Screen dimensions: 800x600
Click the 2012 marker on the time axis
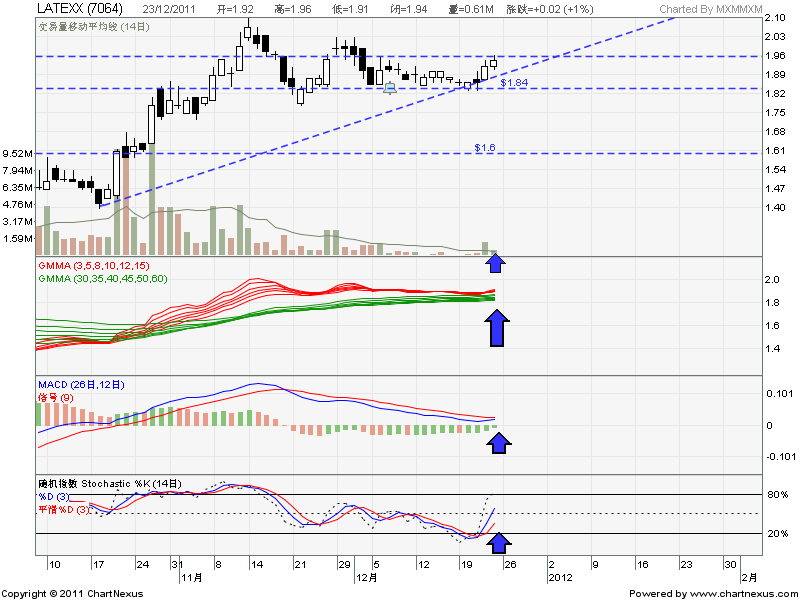[560, 577]
